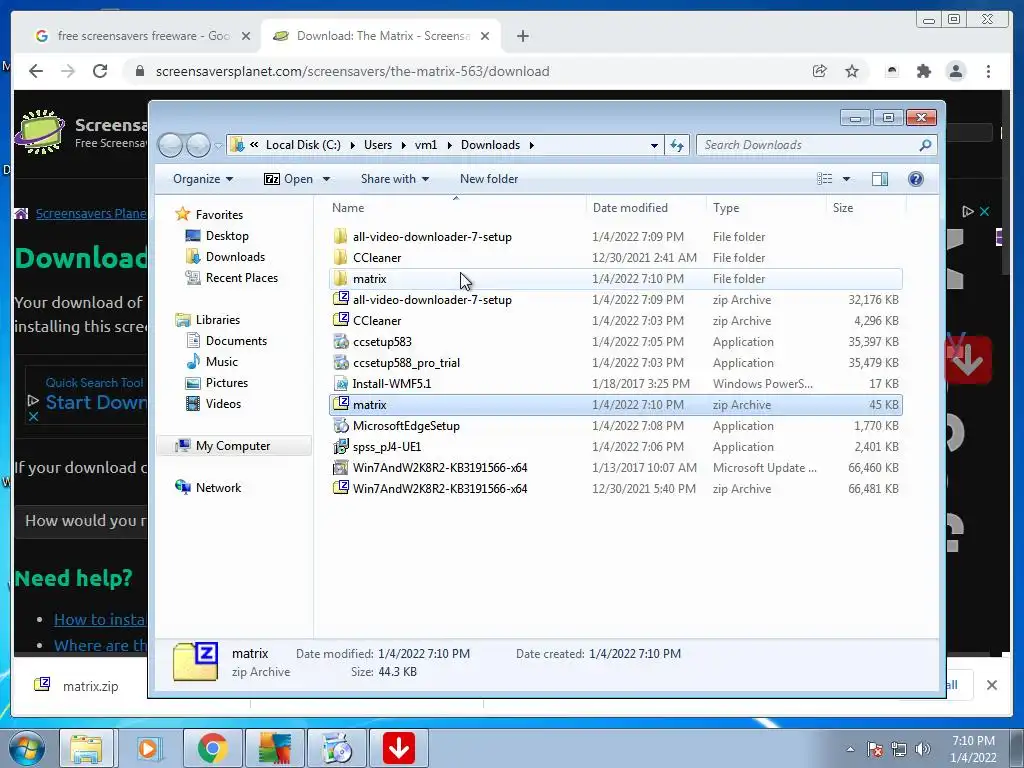
Task: Open the volume speaker tray icon
Action: [922, 749]
